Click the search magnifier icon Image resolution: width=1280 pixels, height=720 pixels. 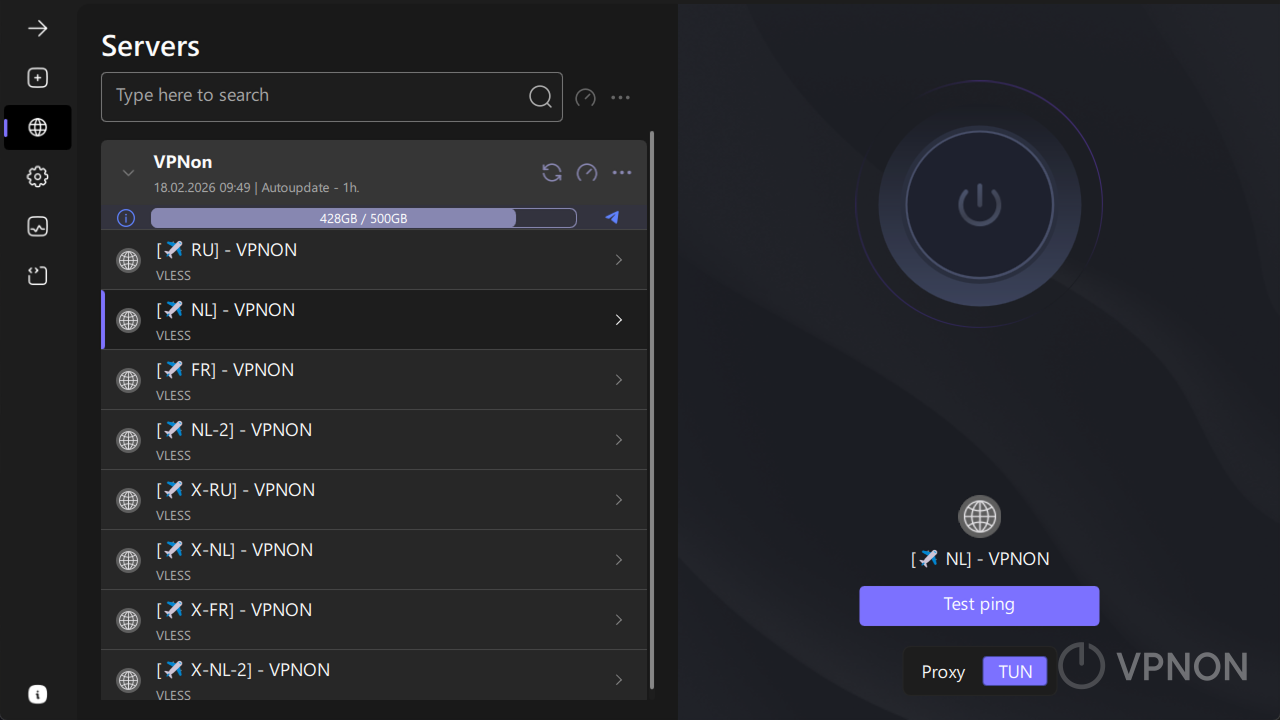pyautogui.click(x=540, y=96)
